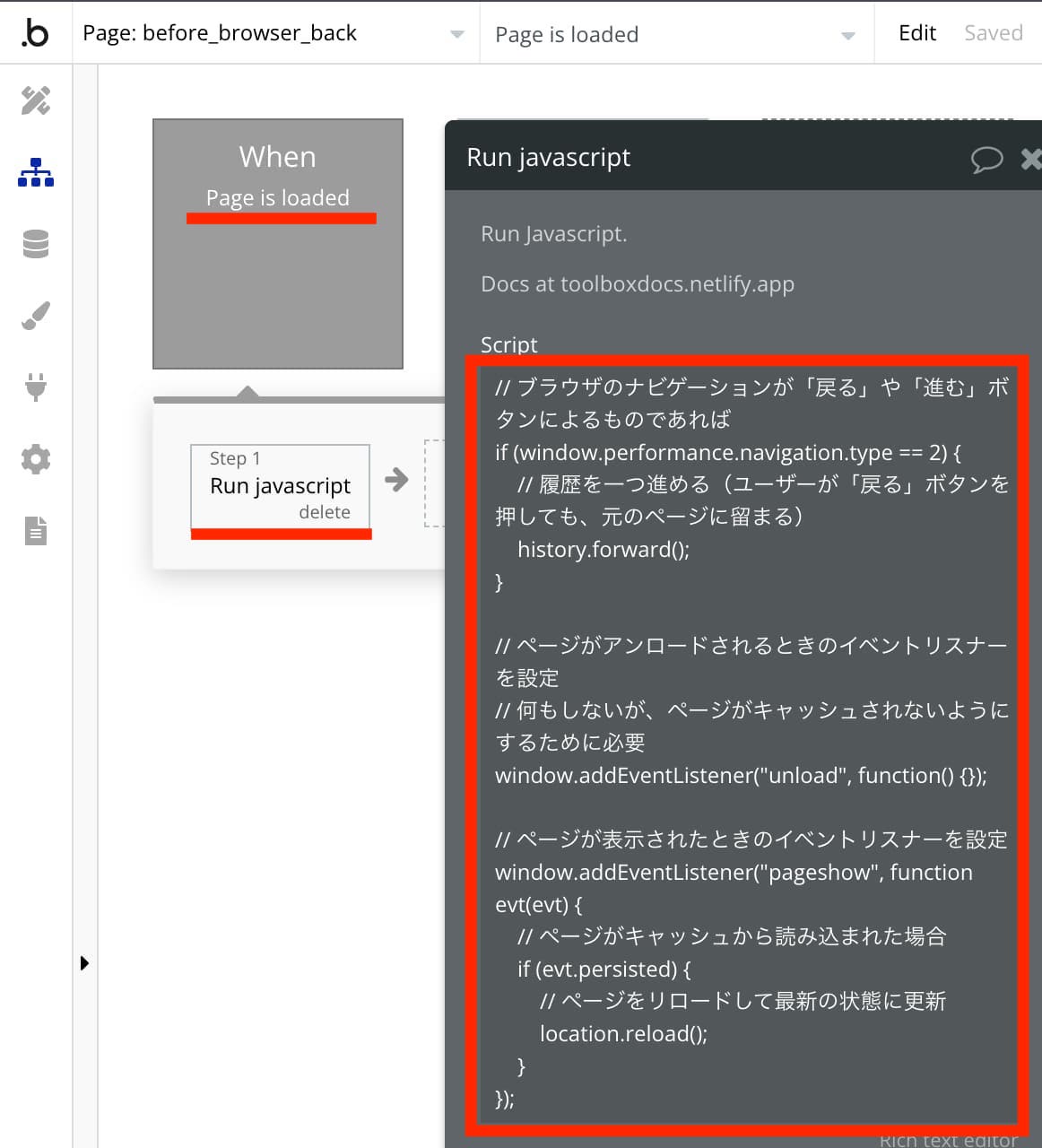Click the comment bubble icon in Run javascript panel
The height and width of the screenshot is (1148, 1042).
coord(986,160)
